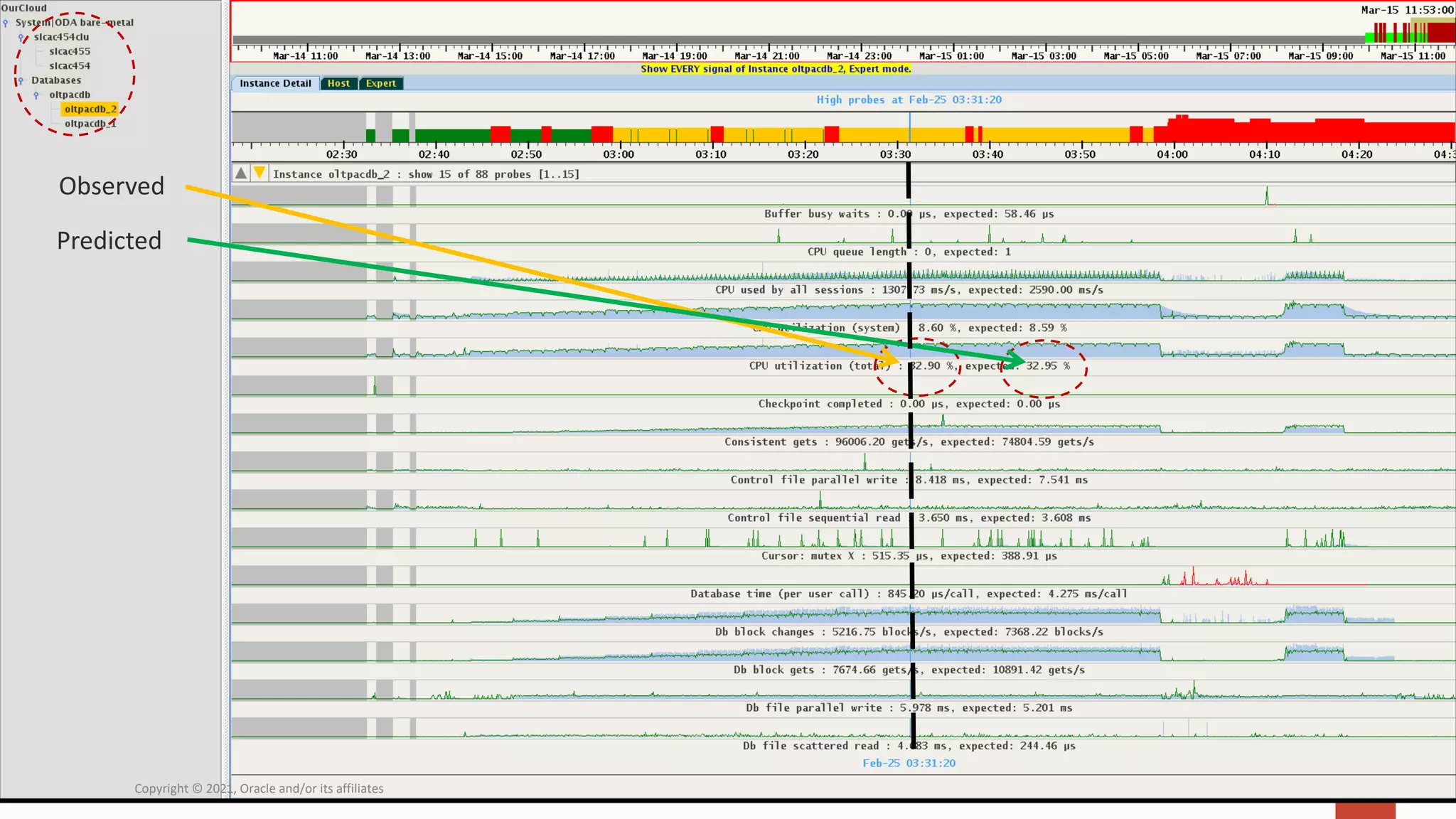Viewport: 1456px width, 819px height.
Task: Click the Control file sequential read label
Action: pos(909,518)
